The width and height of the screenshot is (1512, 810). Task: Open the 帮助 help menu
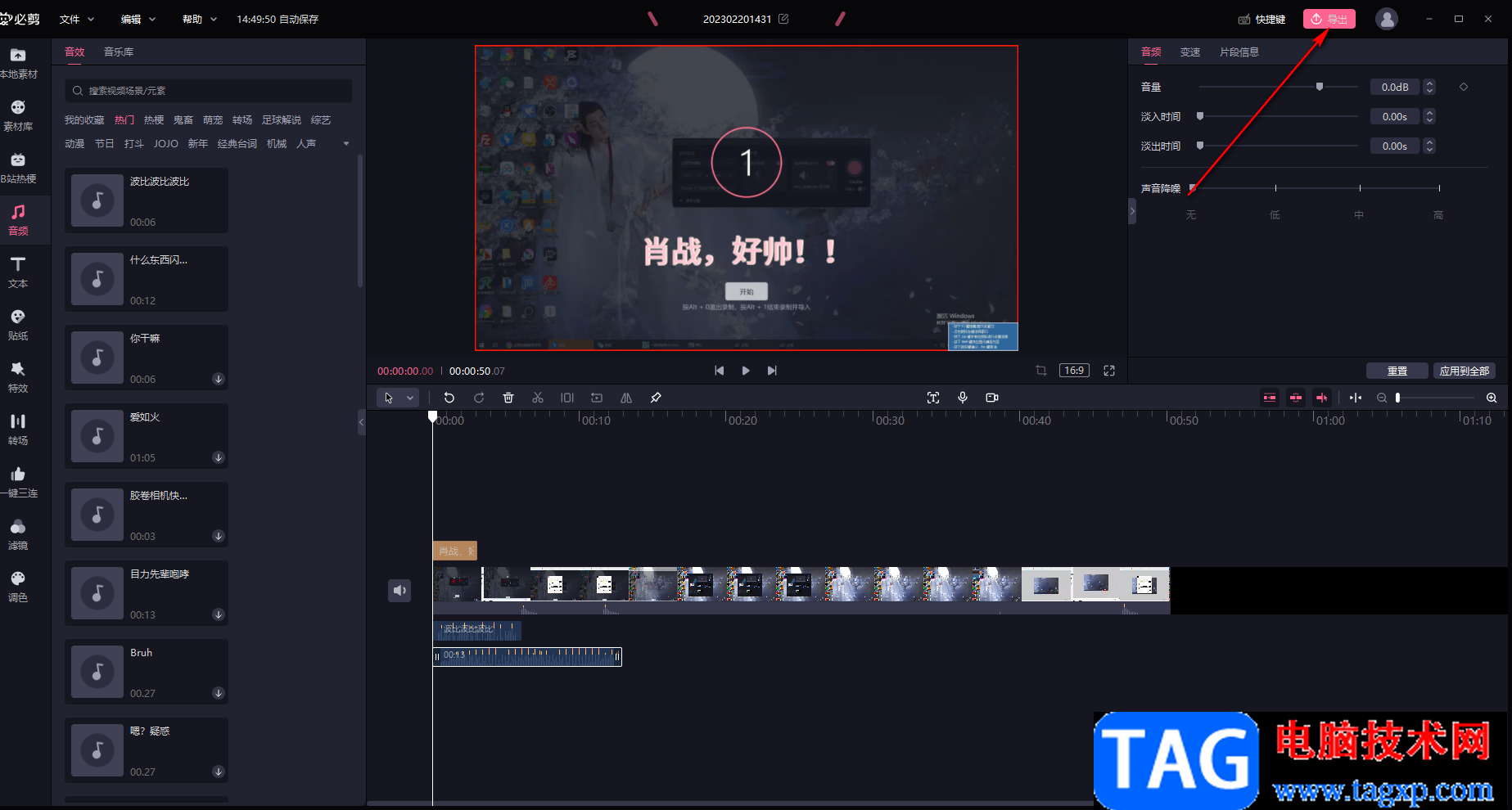[199, 19]
